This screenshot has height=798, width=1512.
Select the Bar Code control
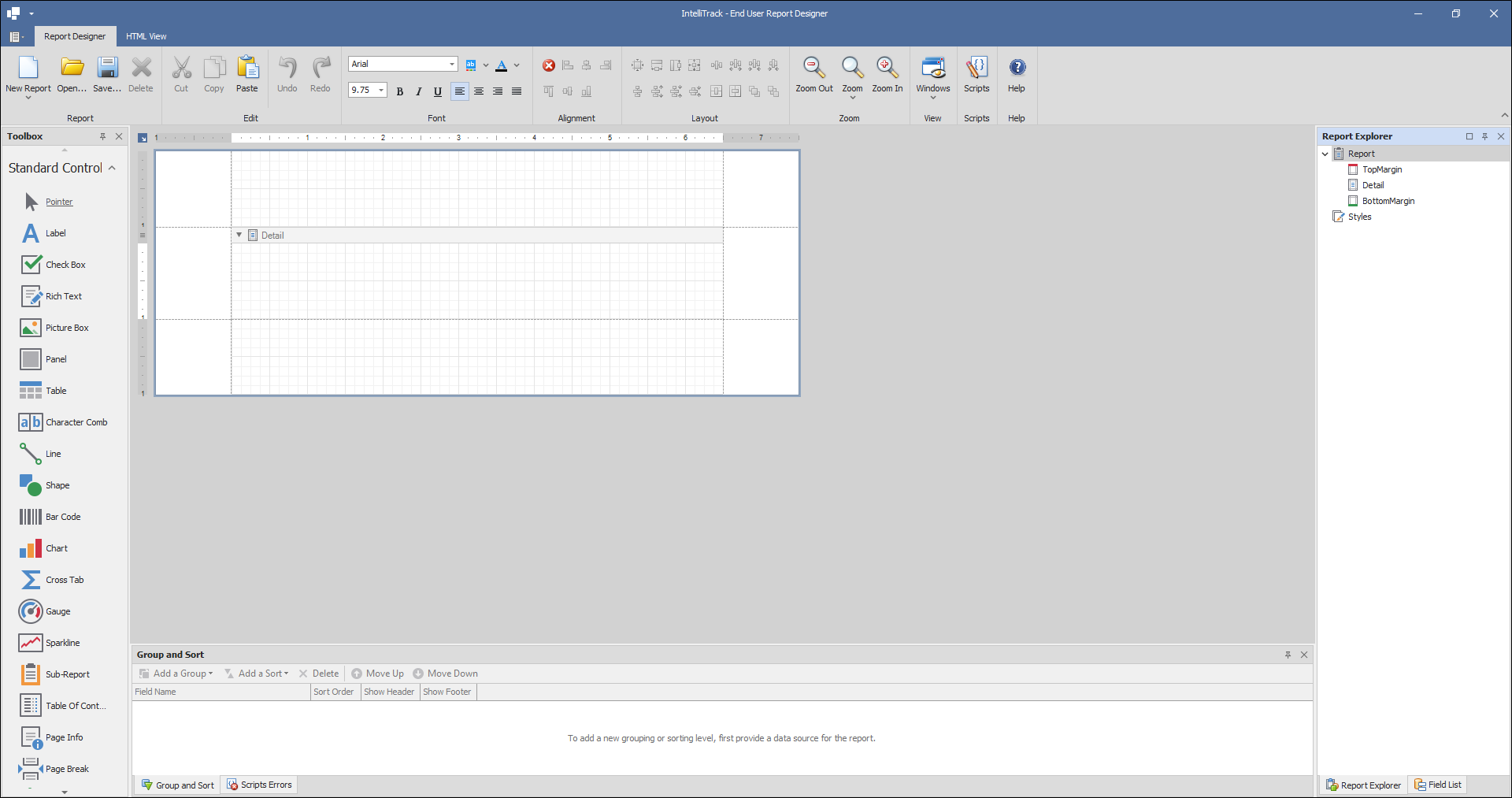coord(63,517)
